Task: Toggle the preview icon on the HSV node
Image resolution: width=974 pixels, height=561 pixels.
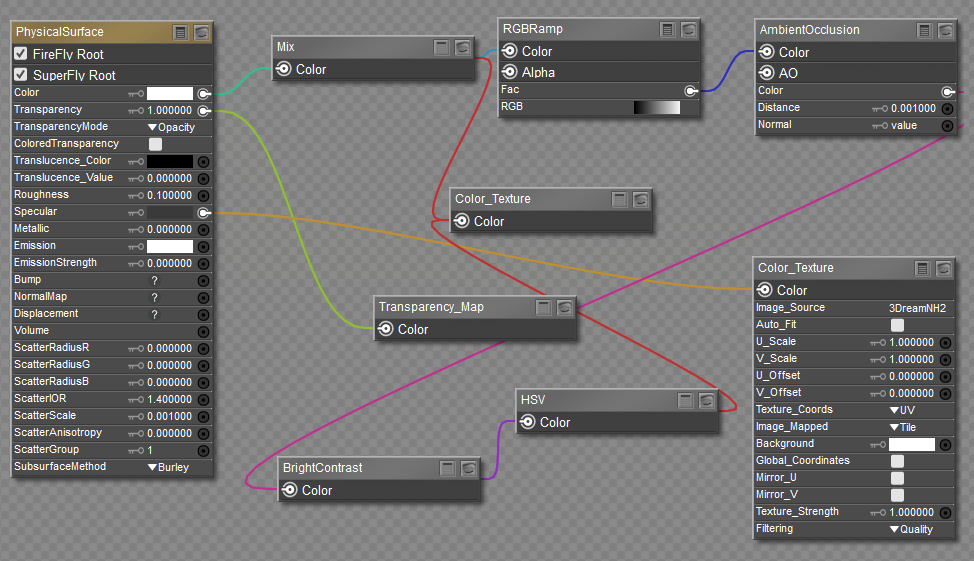Action: pyautogui.click(x=706, y=400)
